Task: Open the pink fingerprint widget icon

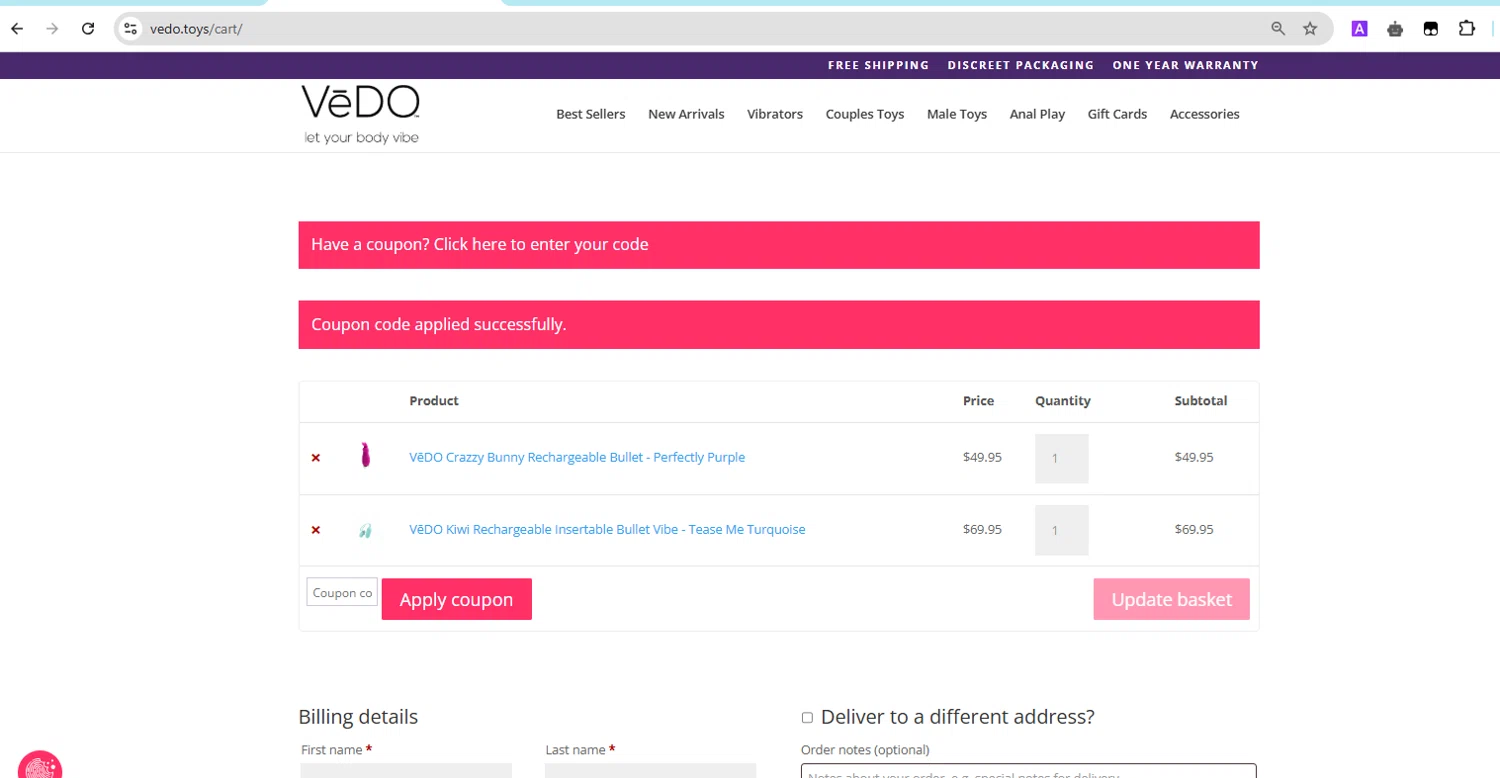Action: 40,765
